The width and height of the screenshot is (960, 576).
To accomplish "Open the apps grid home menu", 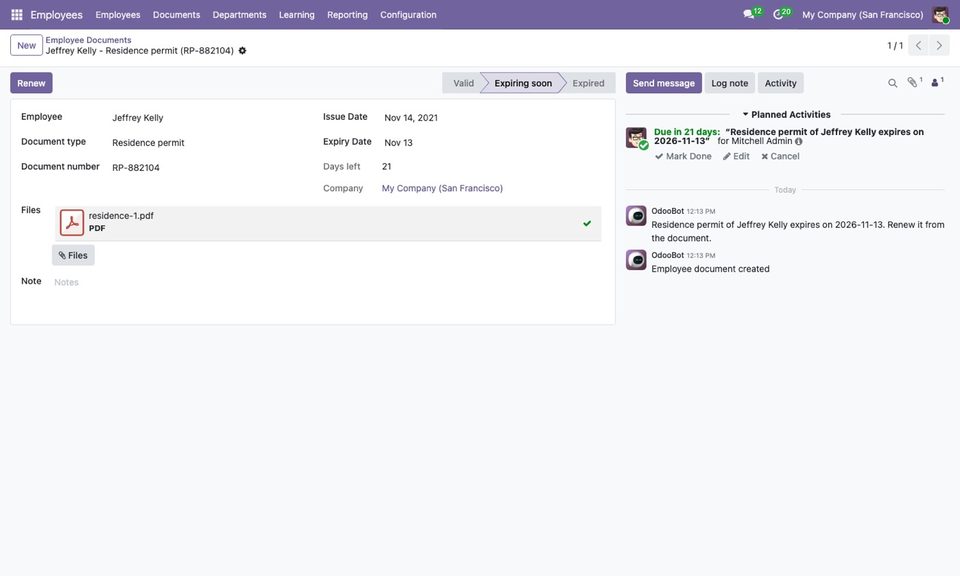I will tap(17, 15).
